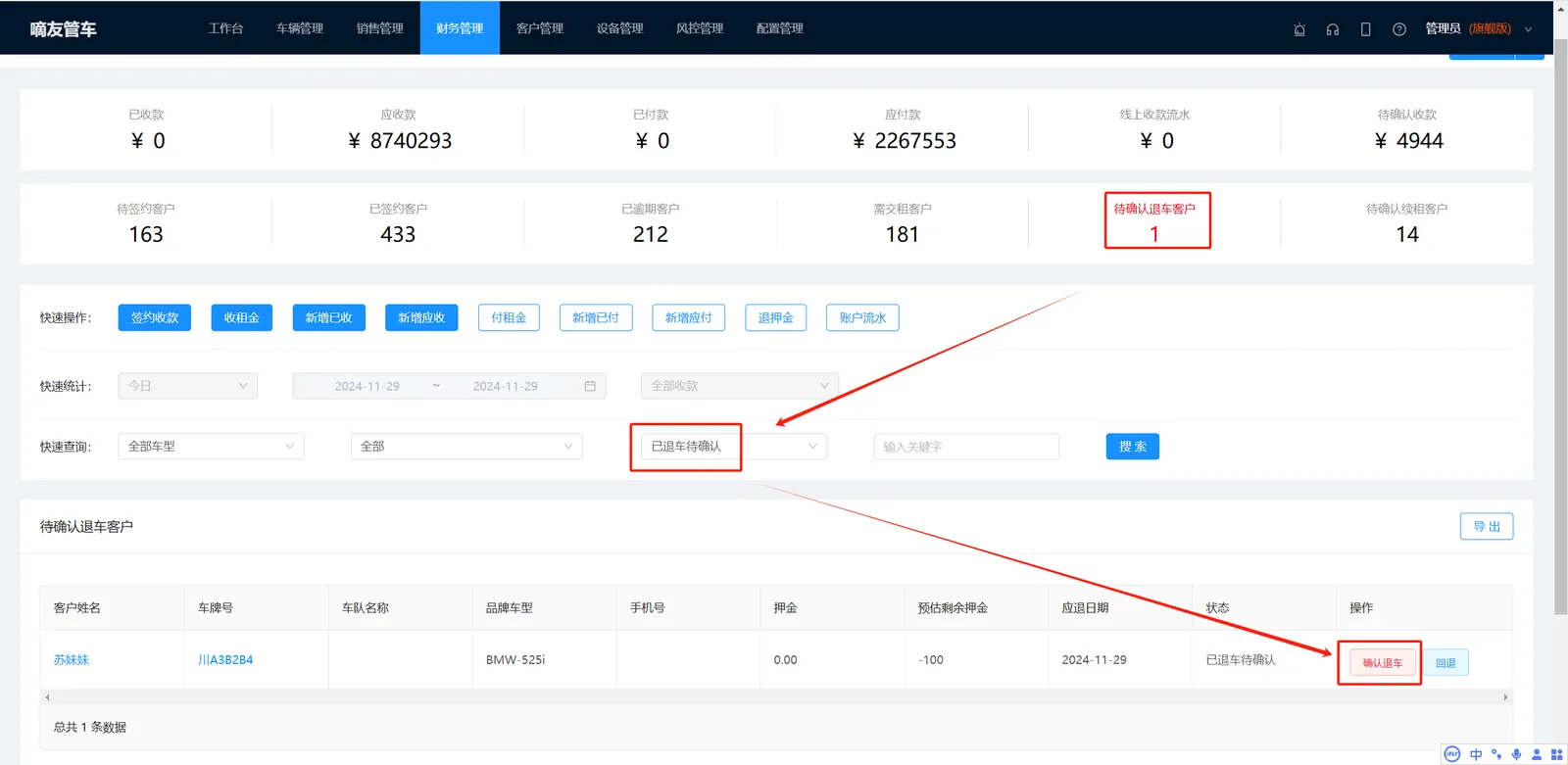Image resolution: width=1568 pixels, height=765 pixels.
Task: Open the mobile phone icon in header
Action: point(1365,29)
